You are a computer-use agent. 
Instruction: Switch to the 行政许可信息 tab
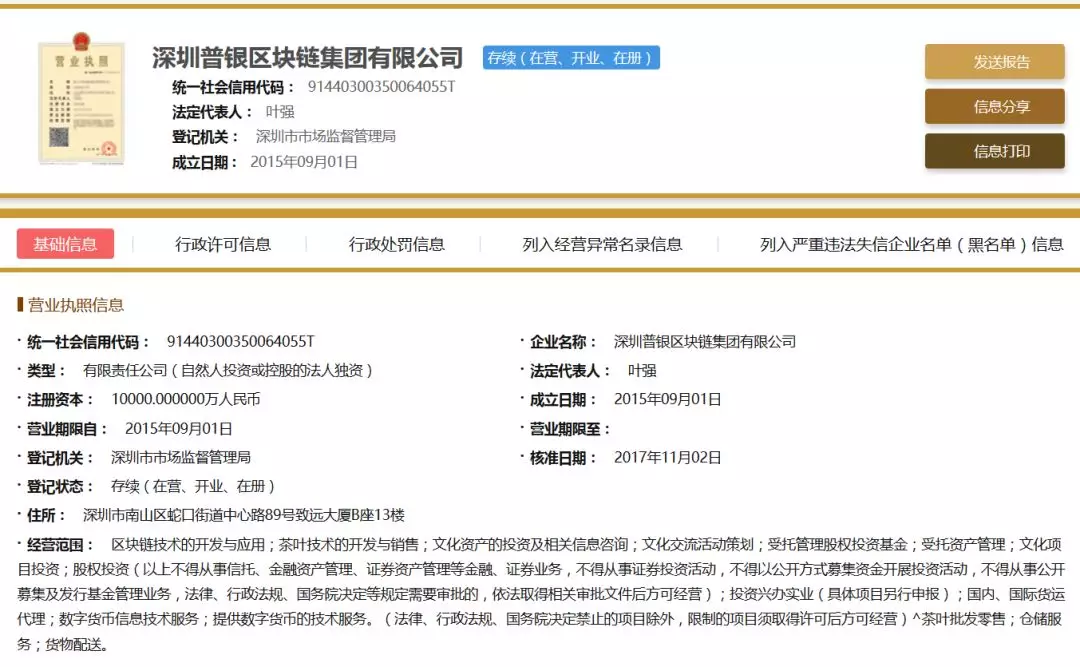click(223, 244)
